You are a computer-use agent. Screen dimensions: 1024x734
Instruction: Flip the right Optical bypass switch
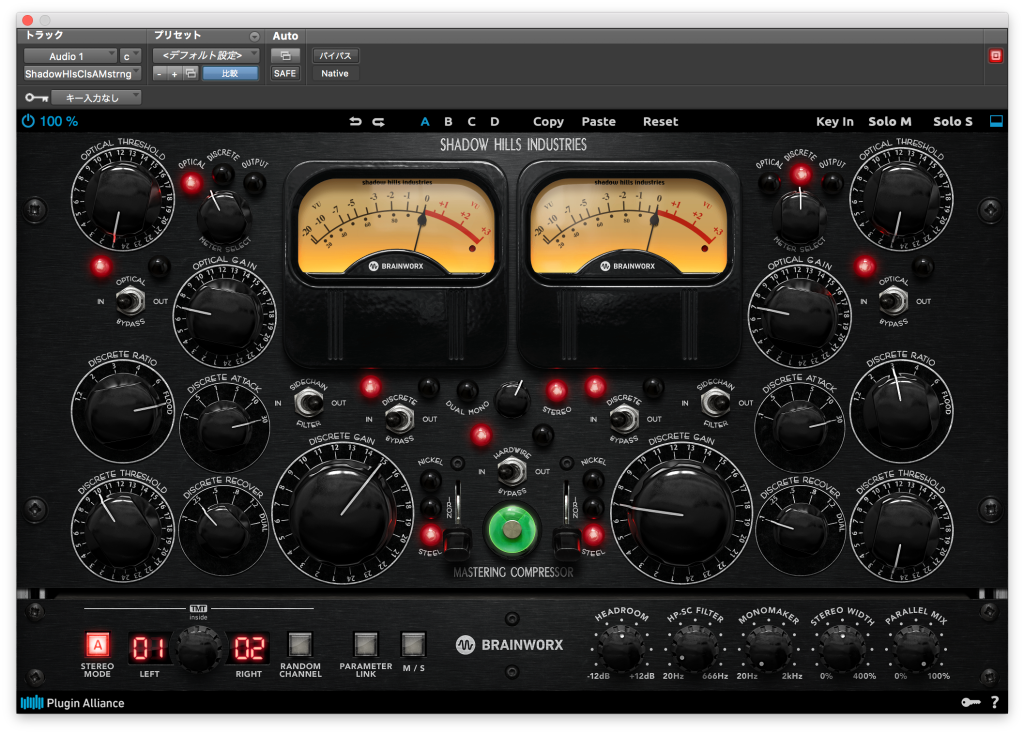click(893, 301)
